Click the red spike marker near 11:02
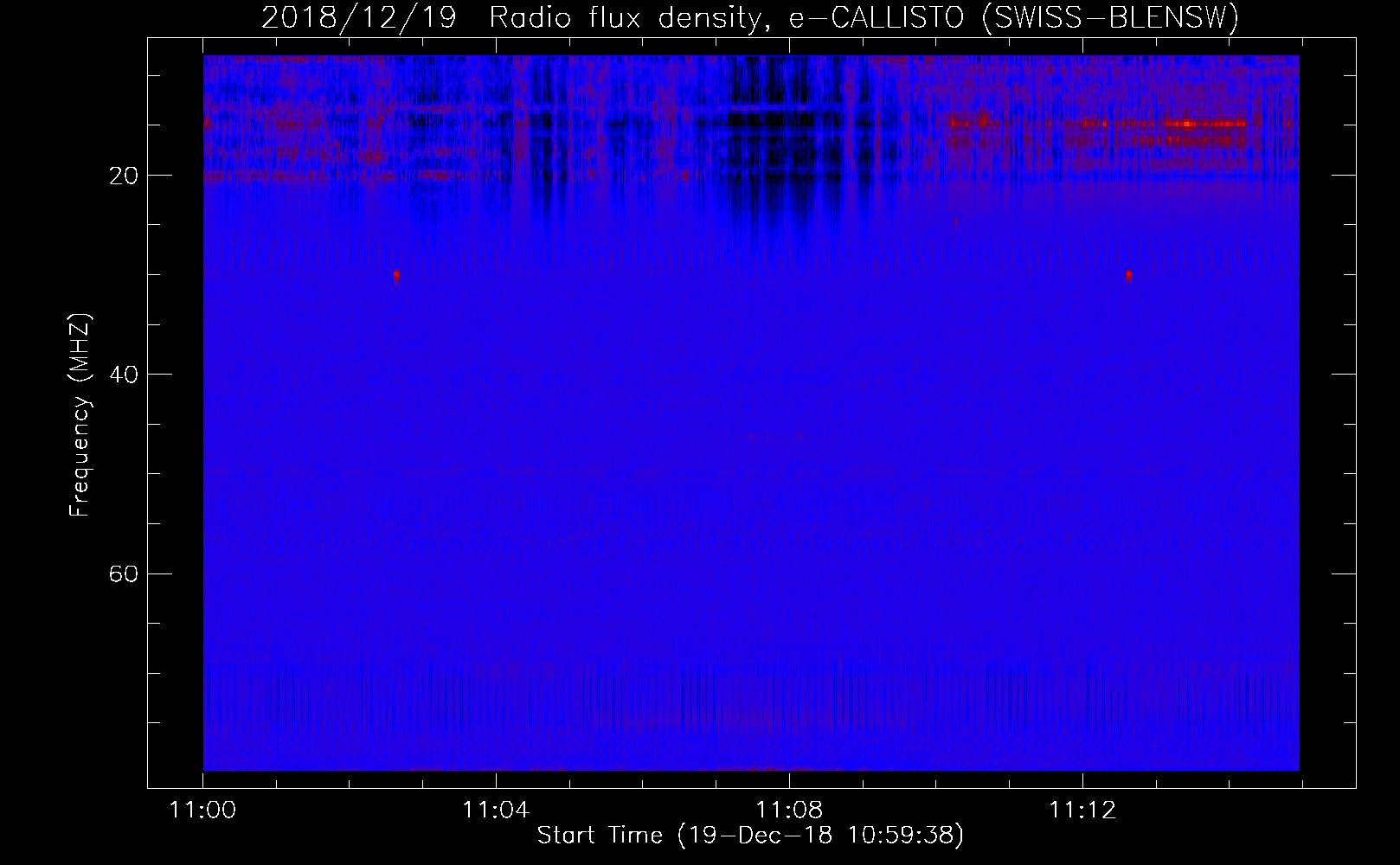Image resolution: width=1400 pixels, height=865 pixels. click(x=396, y=276)
